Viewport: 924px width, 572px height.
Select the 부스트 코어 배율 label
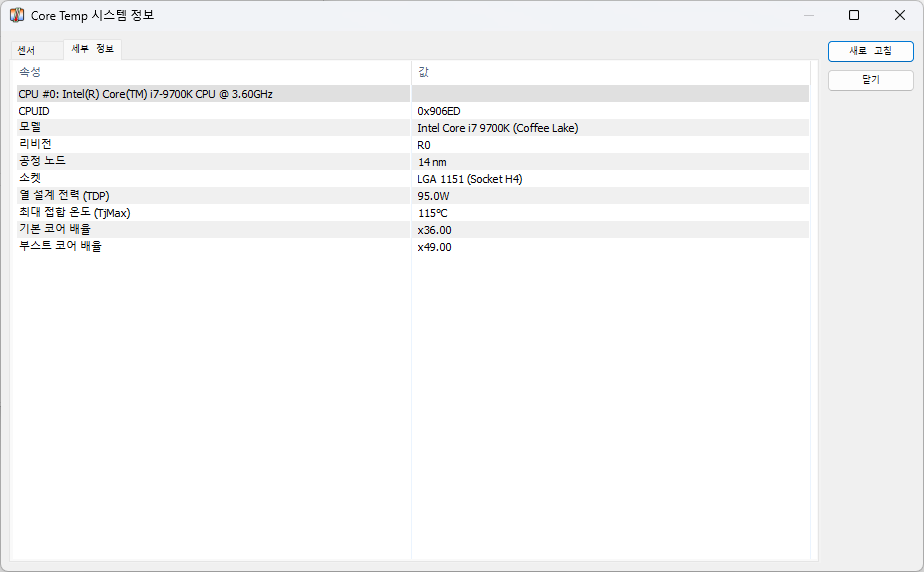pyautogui.click(x=60, y=246)
